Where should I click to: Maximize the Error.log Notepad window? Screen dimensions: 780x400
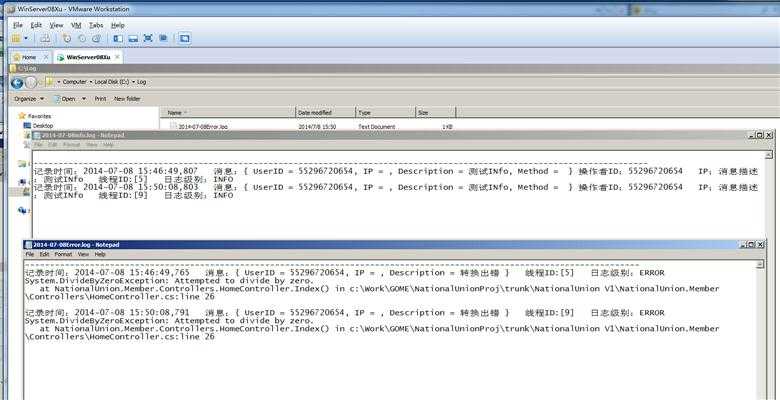point(751,245)
